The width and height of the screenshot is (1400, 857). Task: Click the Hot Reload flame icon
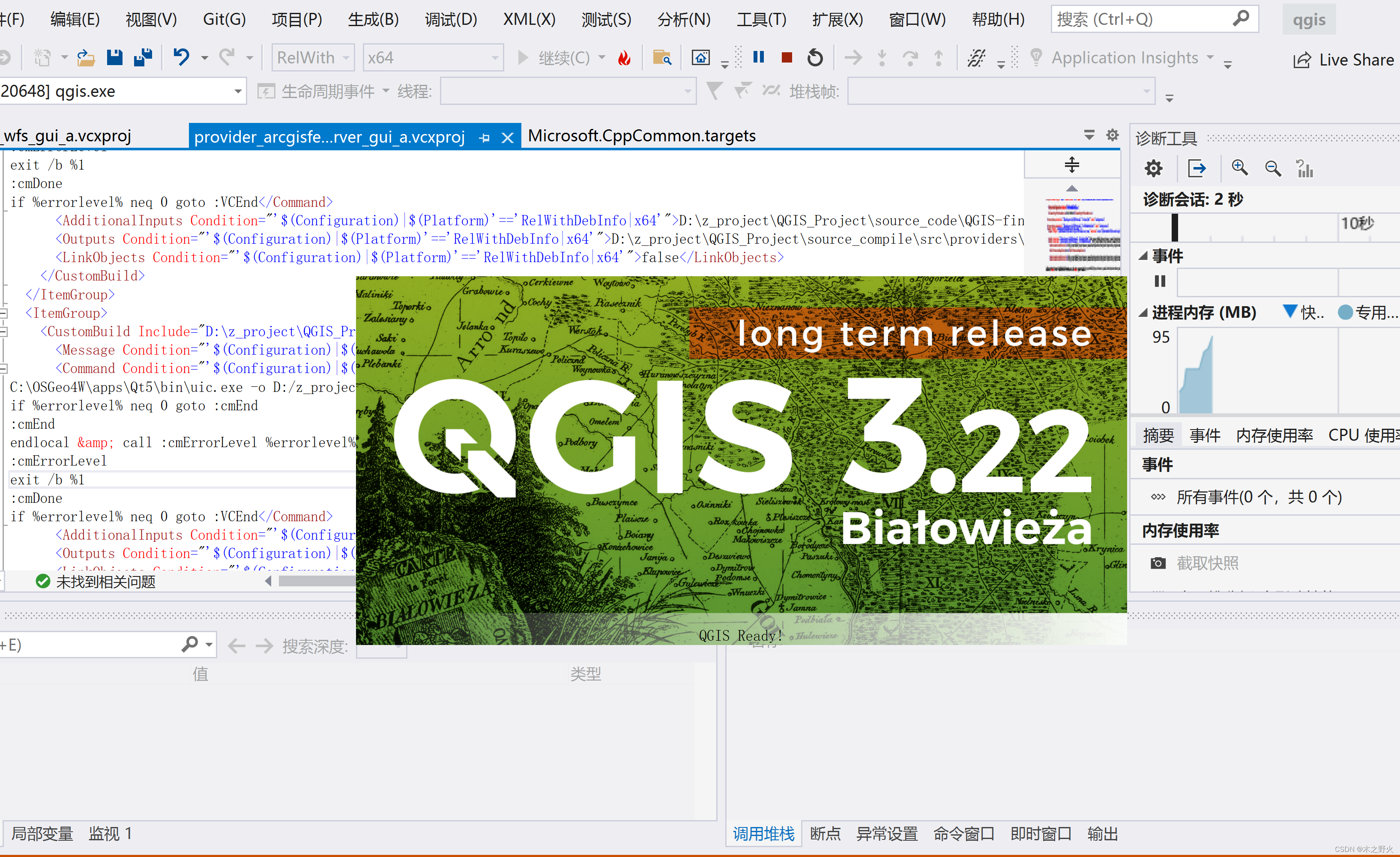(624, 57)
